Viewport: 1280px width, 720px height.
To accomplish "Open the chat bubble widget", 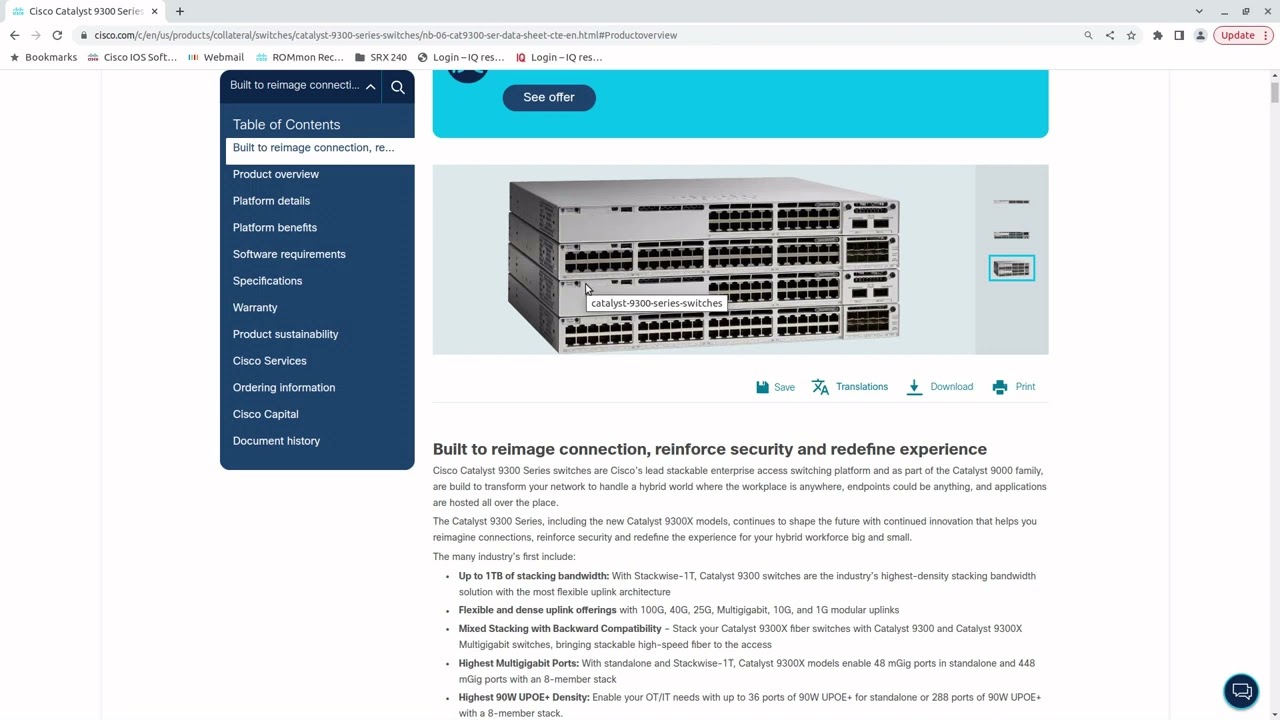I will (1242, 691).
